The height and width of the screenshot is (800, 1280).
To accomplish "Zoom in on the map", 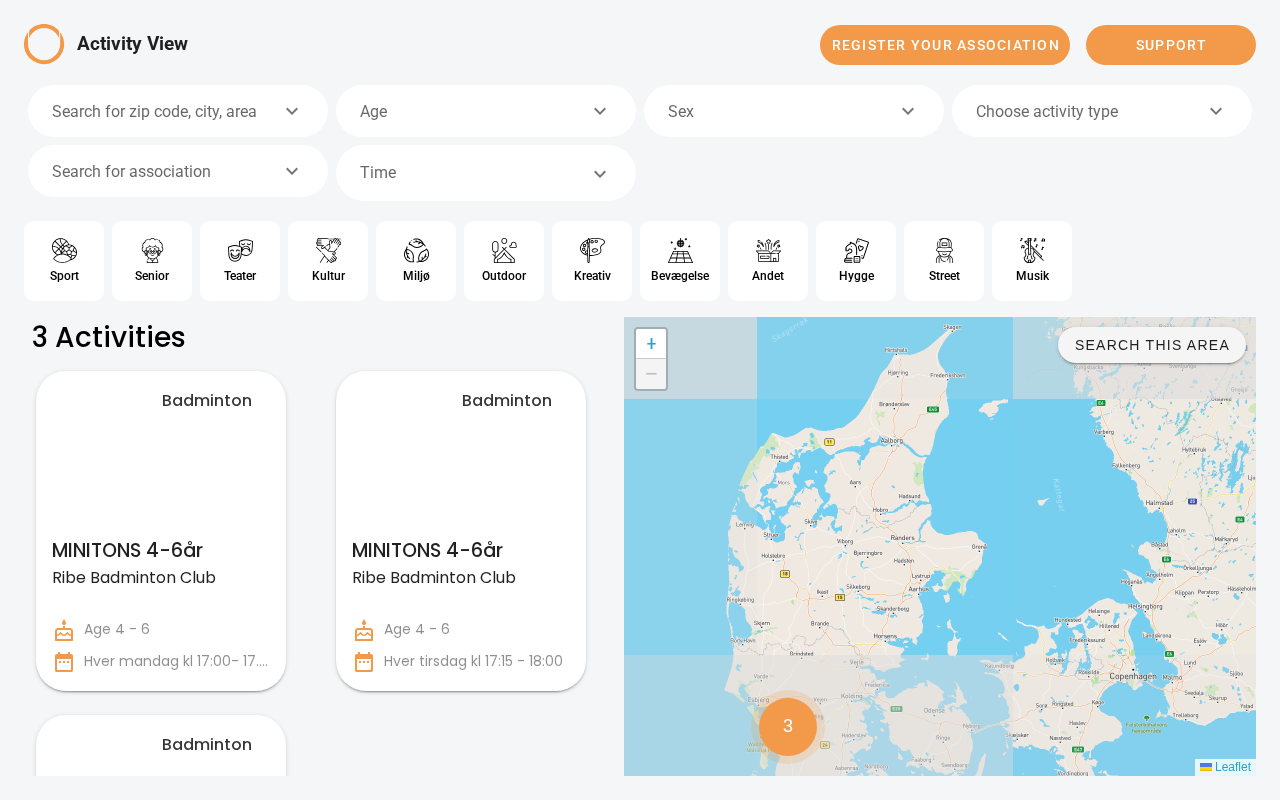I will click(x=651, y=344).
